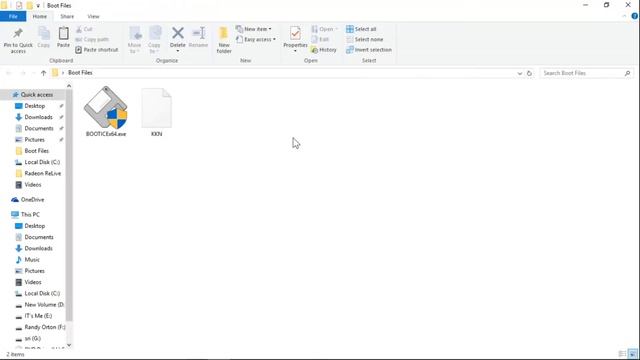This screenshot has width=640, height=360.
Task: Click the Cut scissors icon
Action: tap(79, 29)
